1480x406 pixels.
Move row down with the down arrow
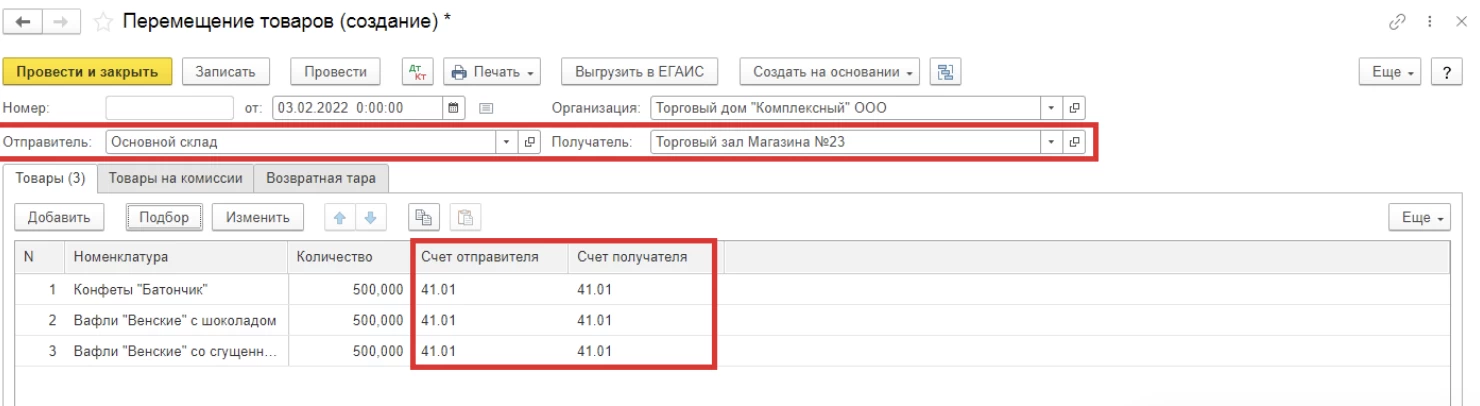pyautogui.click(x=369, y=217)
